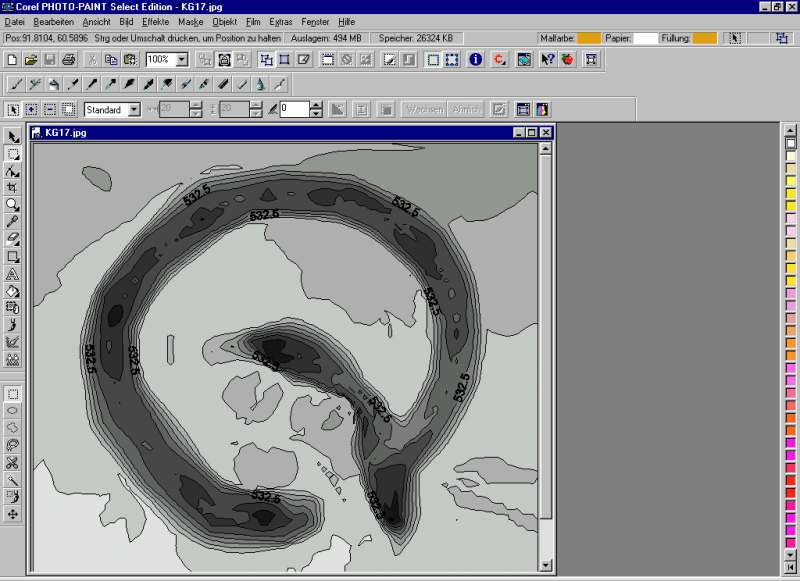Toggle additive mask mode

point(32,110)
